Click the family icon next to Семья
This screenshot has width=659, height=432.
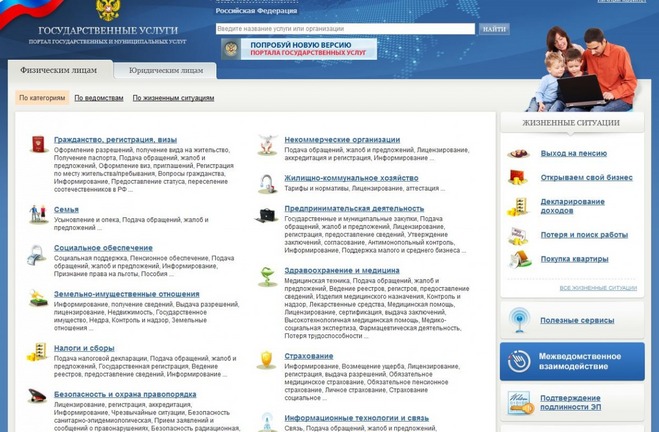coord(38,213)
